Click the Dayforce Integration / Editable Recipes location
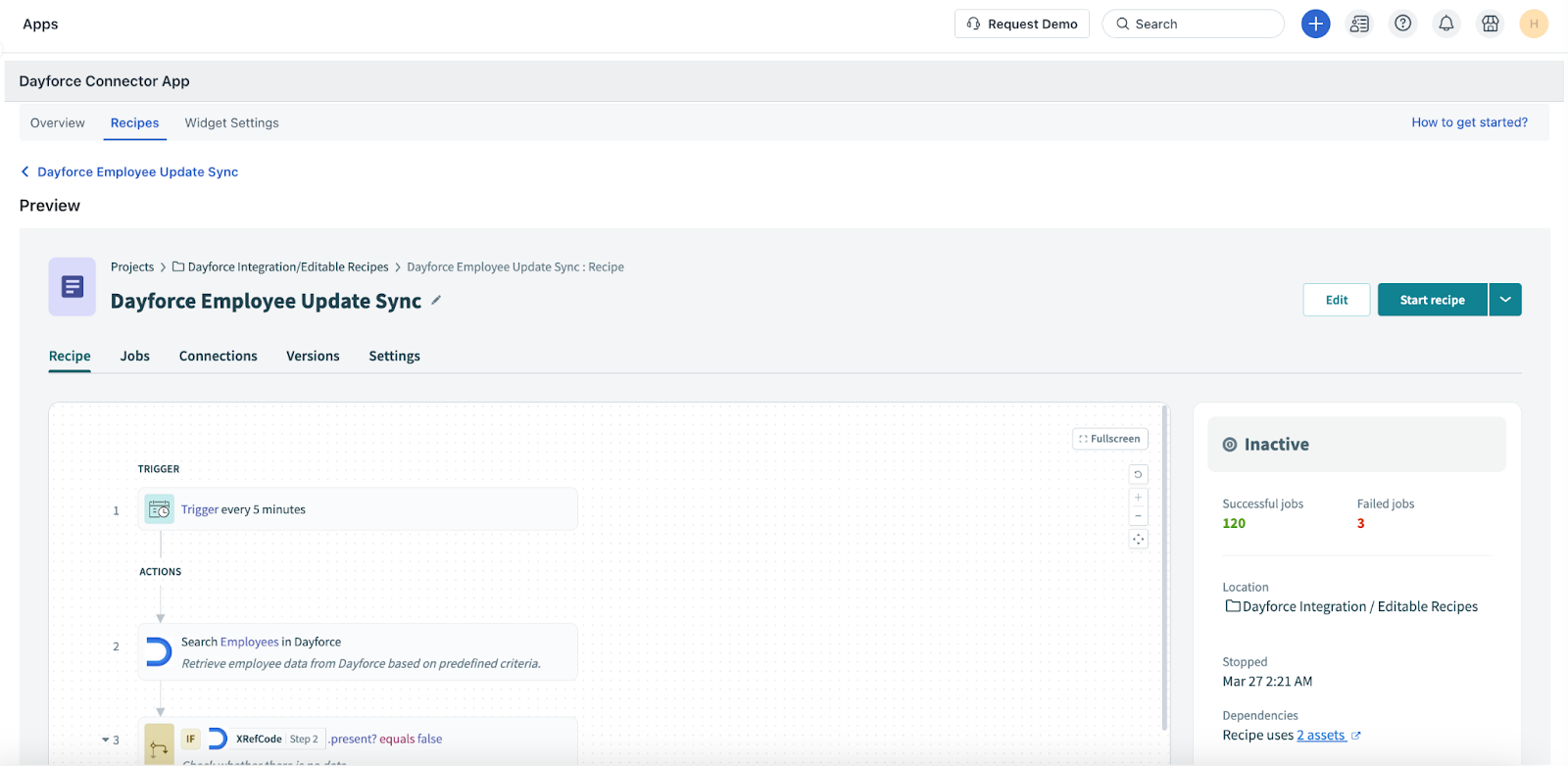 pos(1360,606)
